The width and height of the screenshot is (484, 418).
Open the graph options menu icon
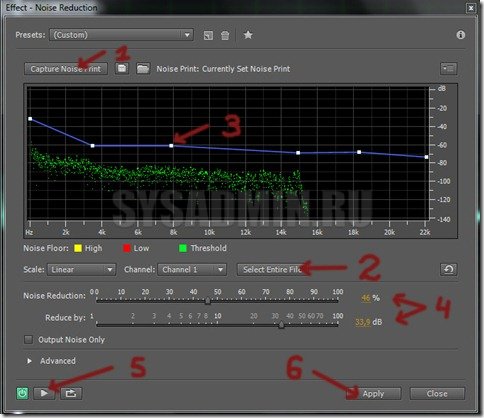[448, 69]
